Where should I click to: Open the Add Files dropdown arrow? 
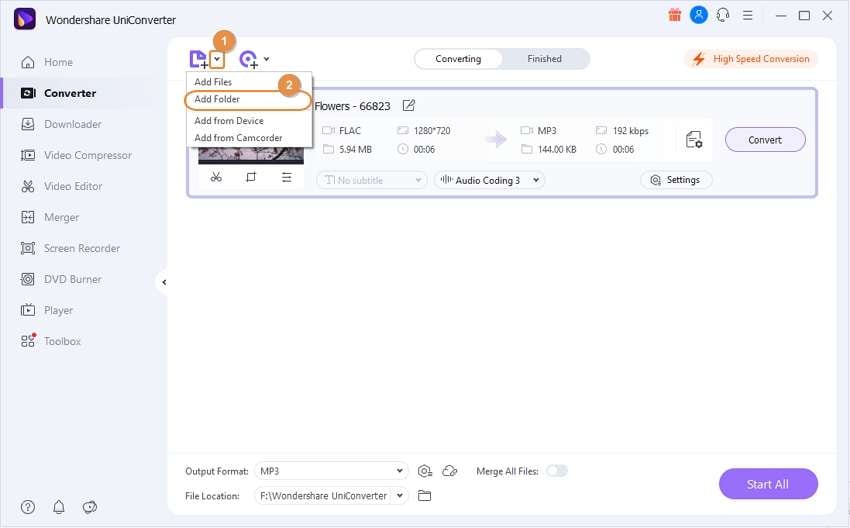click(x=217, y=59)
